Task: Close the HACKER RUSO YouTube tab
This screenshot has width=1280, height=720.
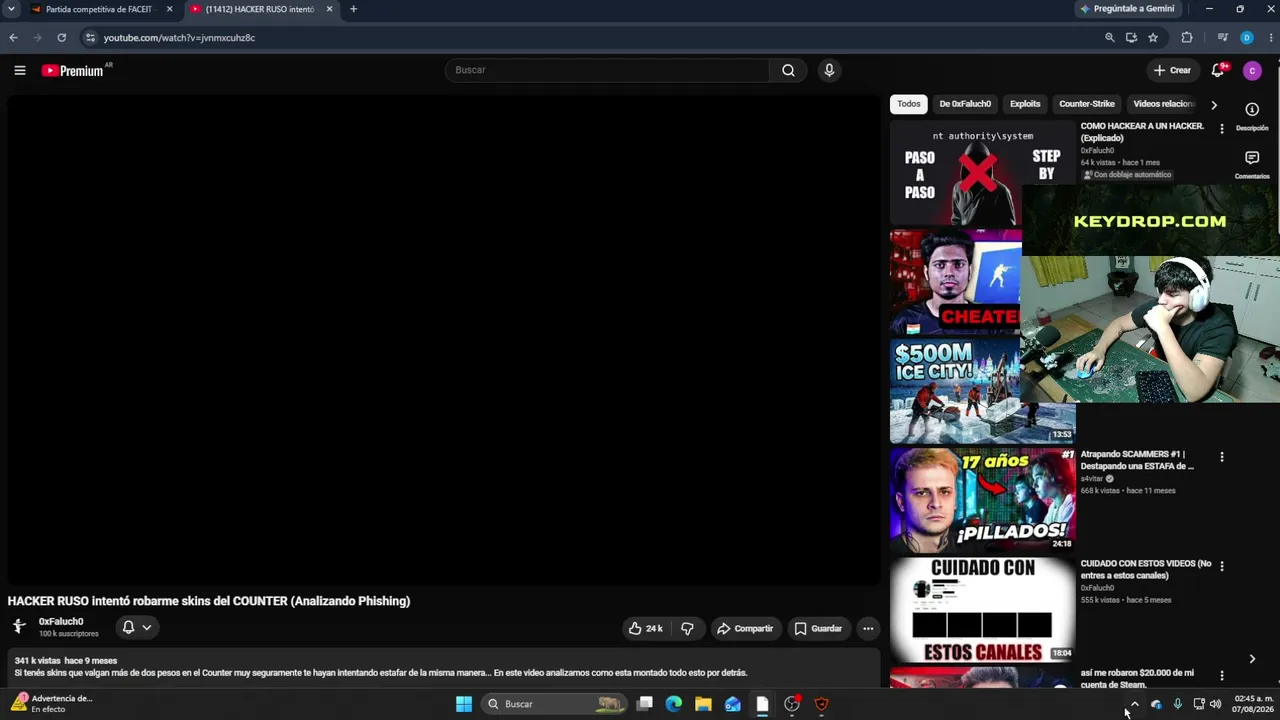Action: [x=329, y=9]
